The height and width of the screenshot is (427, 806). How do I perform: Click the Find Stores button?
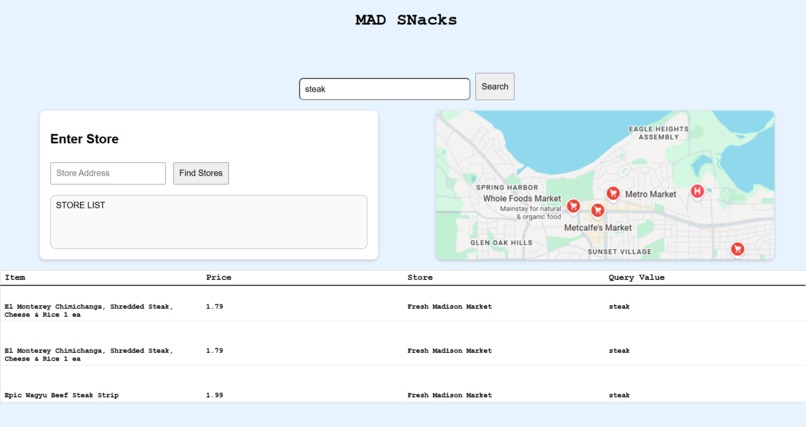tap(201, 173)
